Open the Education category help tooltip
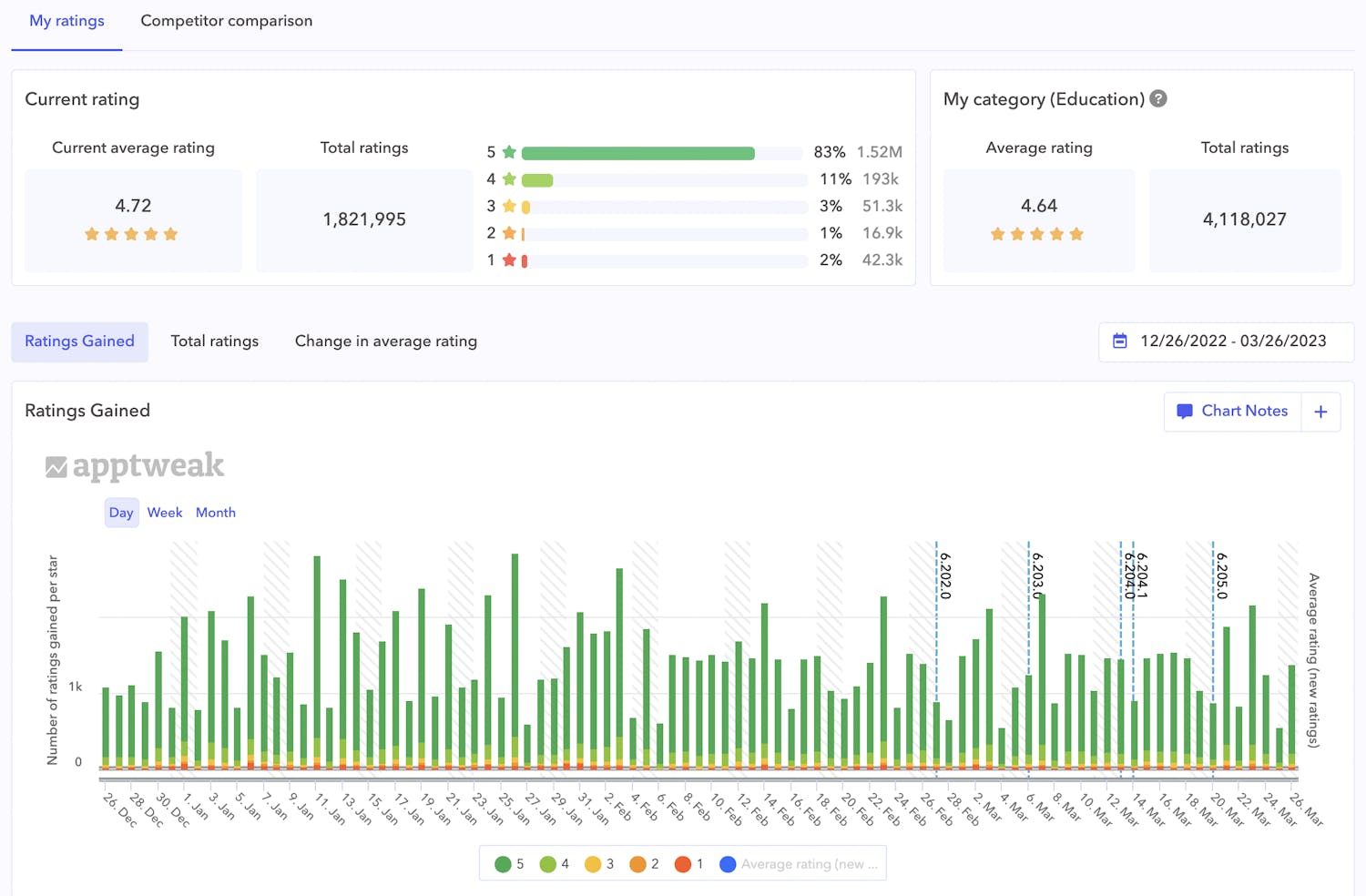The width and height of the screenshot is (1366, 896). click(1158, 98)
